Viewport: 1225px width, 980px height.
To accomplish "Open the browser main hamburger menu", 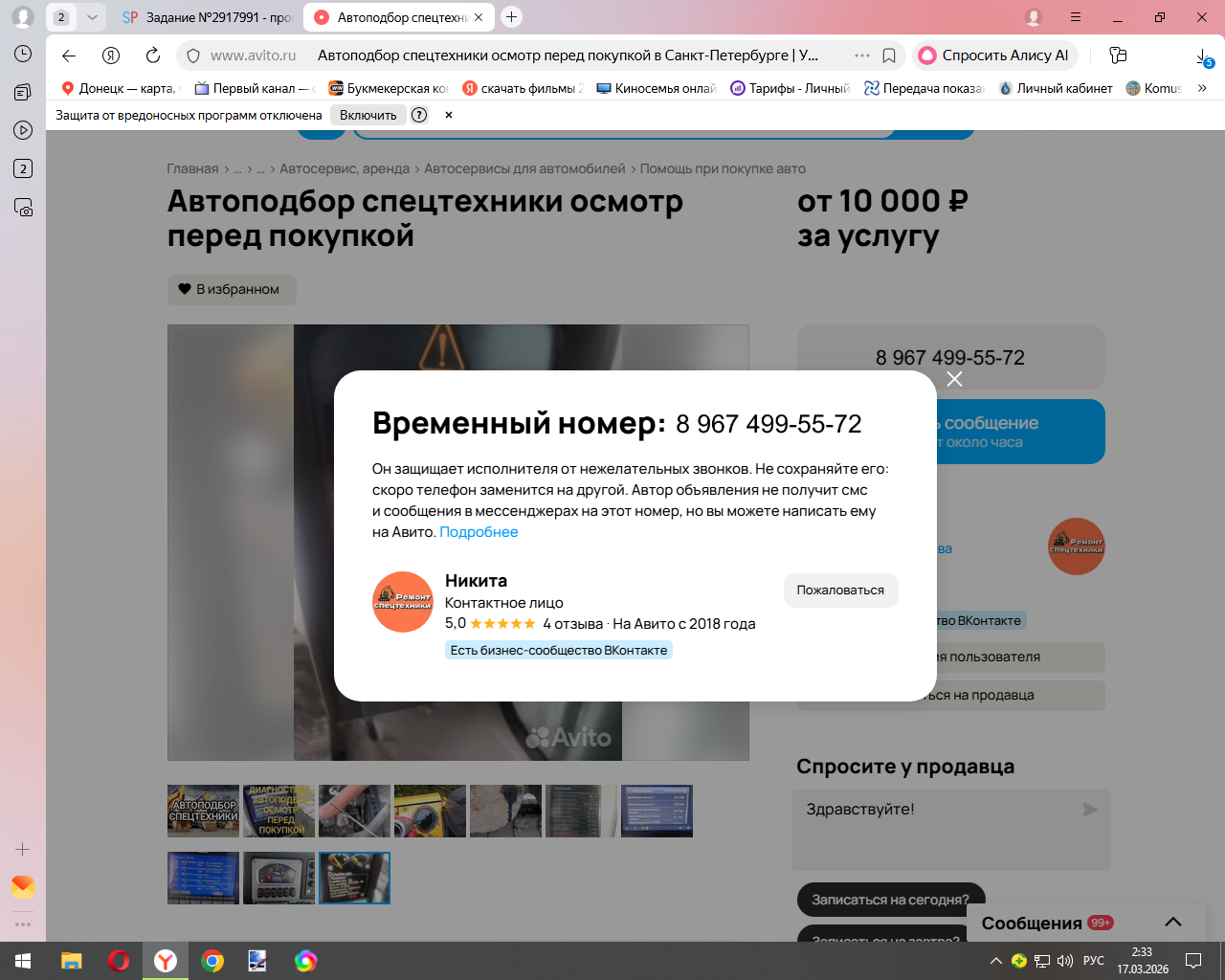I will tap(1076, 17).
